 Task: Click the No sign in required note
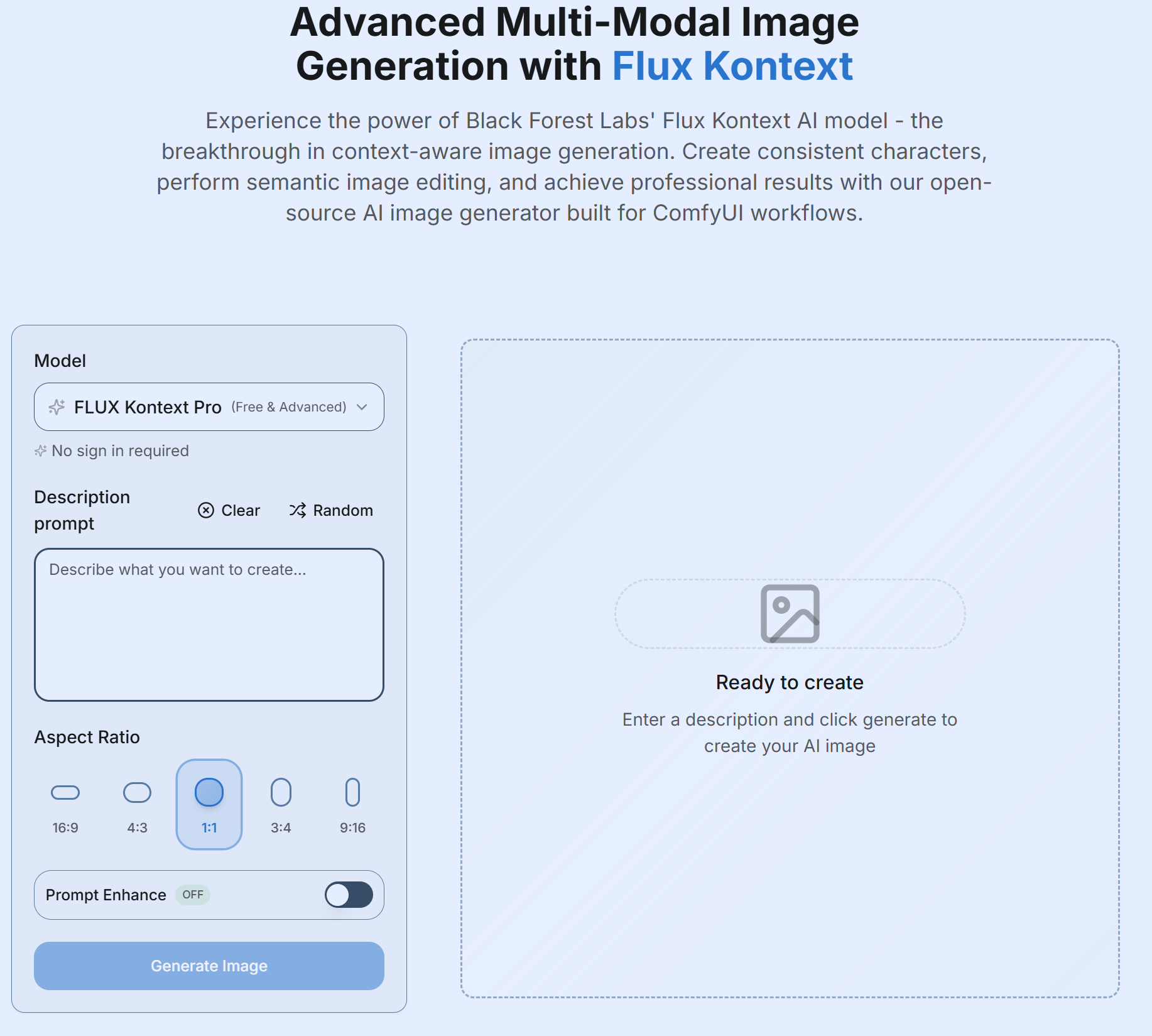pyautogui.click(x=120, y=451)
